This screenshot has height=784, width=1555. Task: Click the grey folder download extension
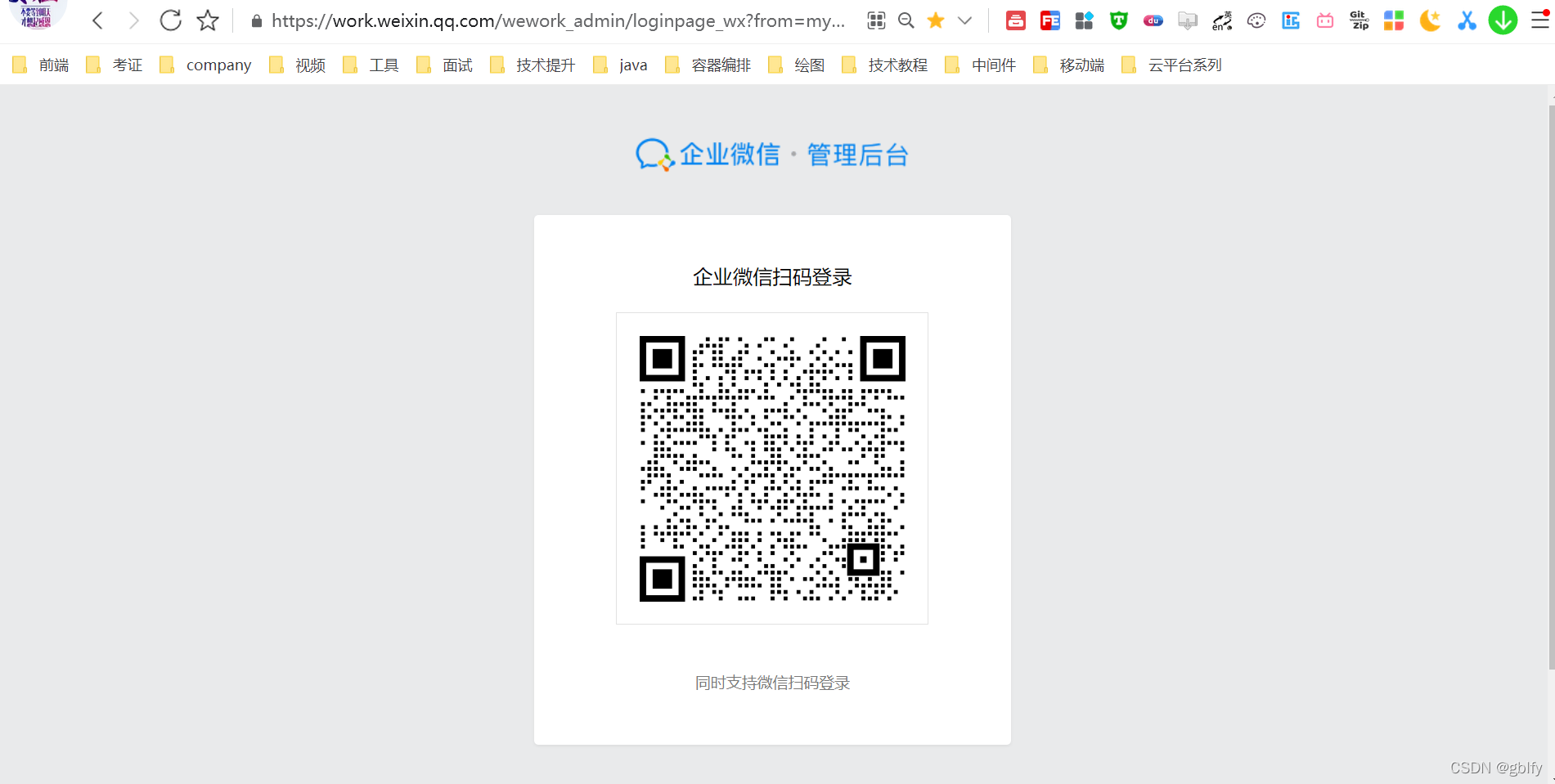click(x=1188, y=20)
